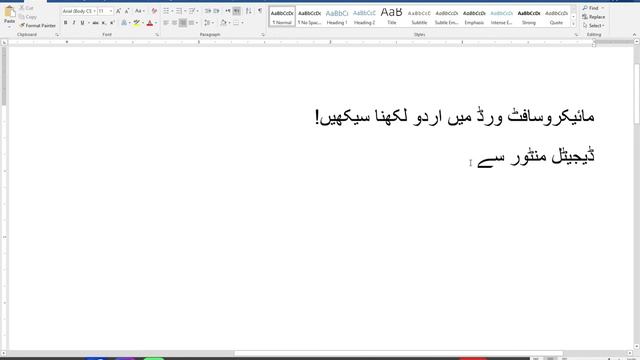Expand the Paste options arrow
Viewport: 640px width, 360px height.
(x=9, y=27)
